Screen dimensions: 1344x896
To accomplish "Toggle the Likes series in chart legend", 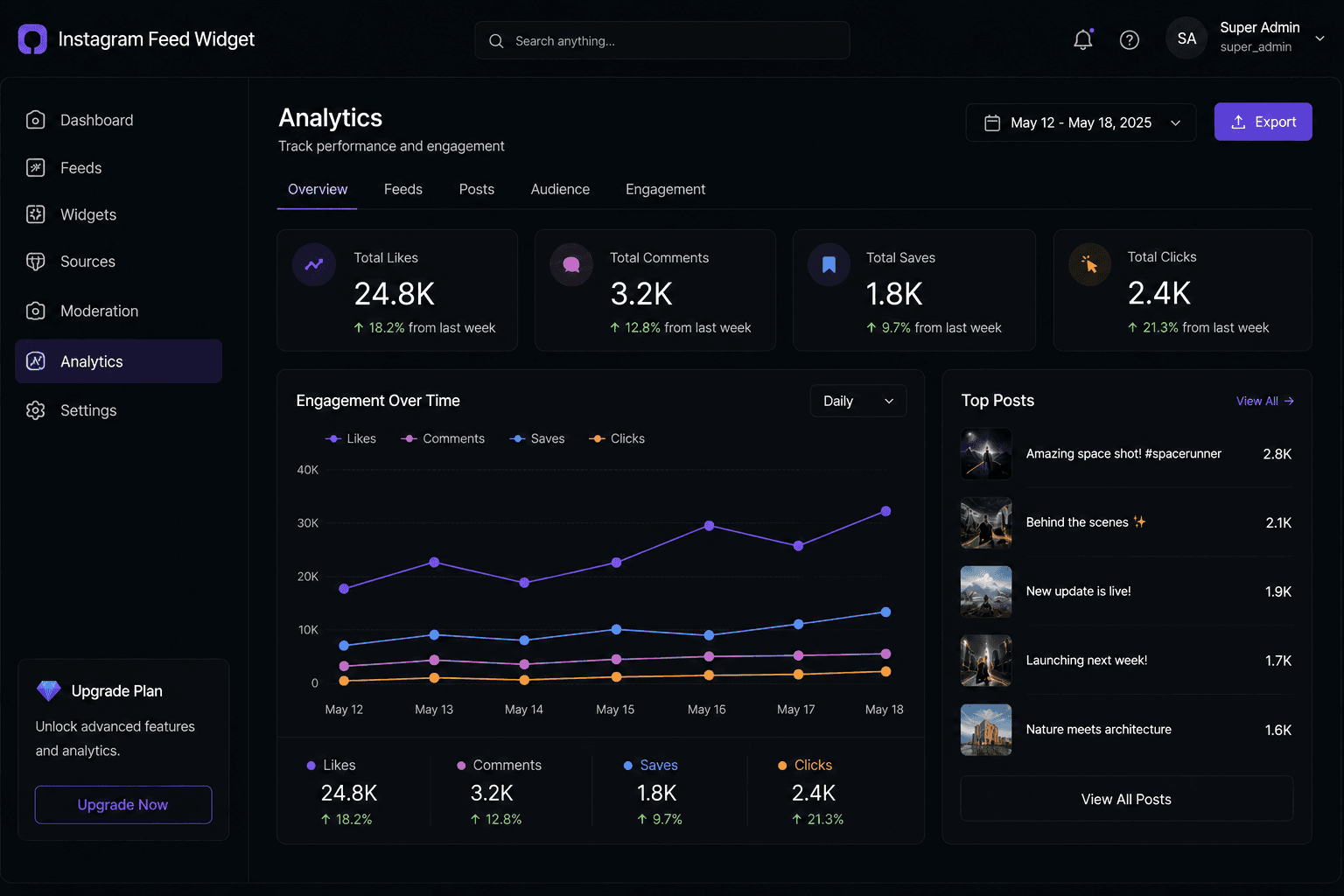I will tap(351, 438).
